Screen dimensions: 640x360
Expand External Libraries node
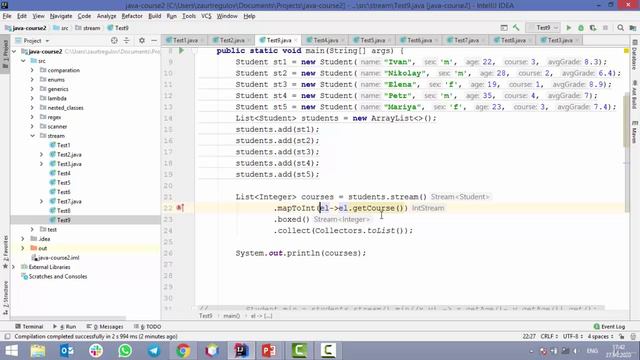pyautogui.click(x=13, y=267)
